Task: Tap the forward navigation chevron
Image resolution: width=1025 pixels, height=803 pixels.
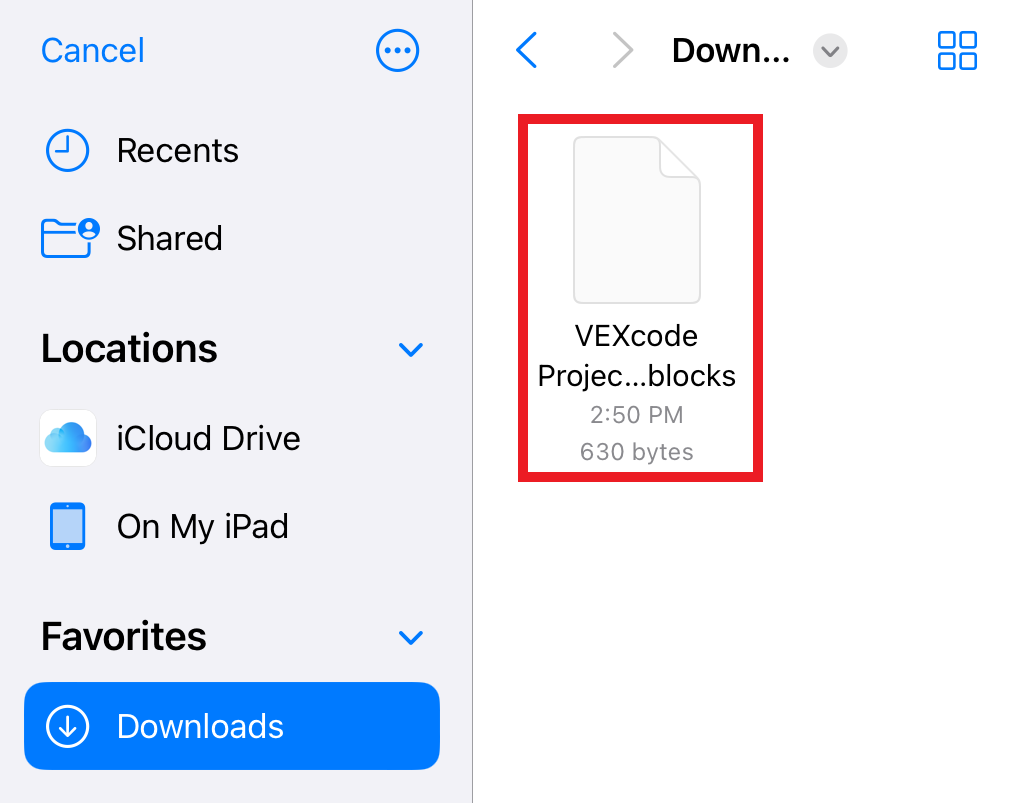Action: click(x=622, y=50)
